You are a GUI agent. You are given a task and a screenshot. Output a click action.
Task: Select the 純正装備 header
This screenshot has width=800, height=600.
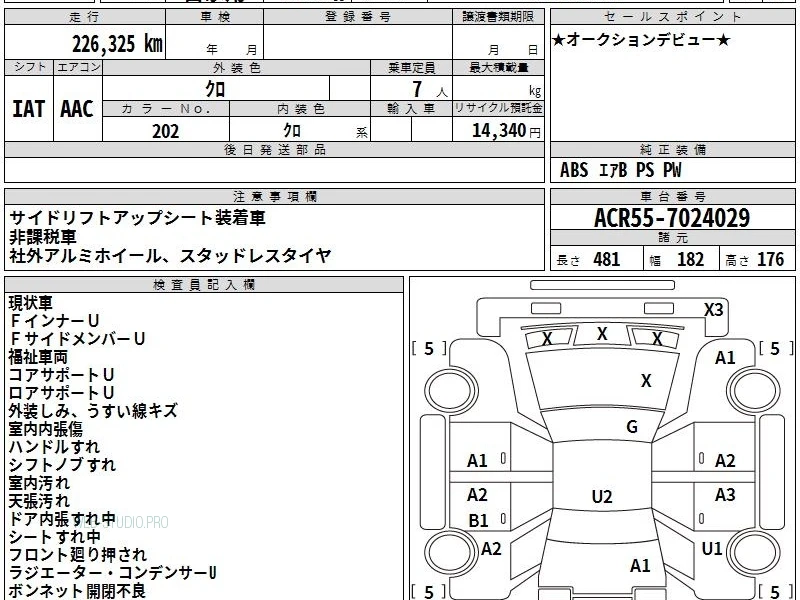click(672, 149)
